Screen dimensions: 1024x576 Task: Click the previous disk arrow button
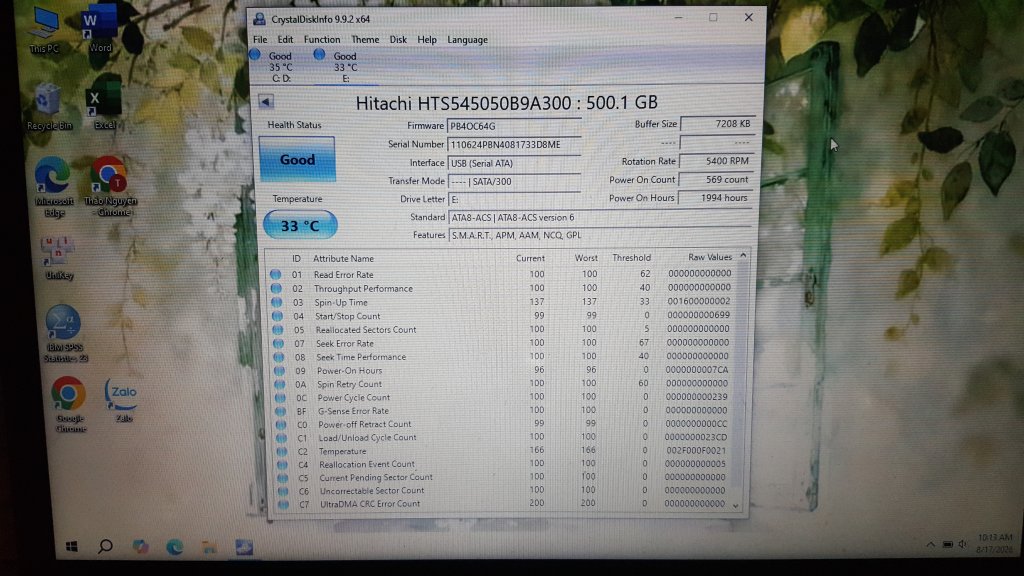click(265, 102)
